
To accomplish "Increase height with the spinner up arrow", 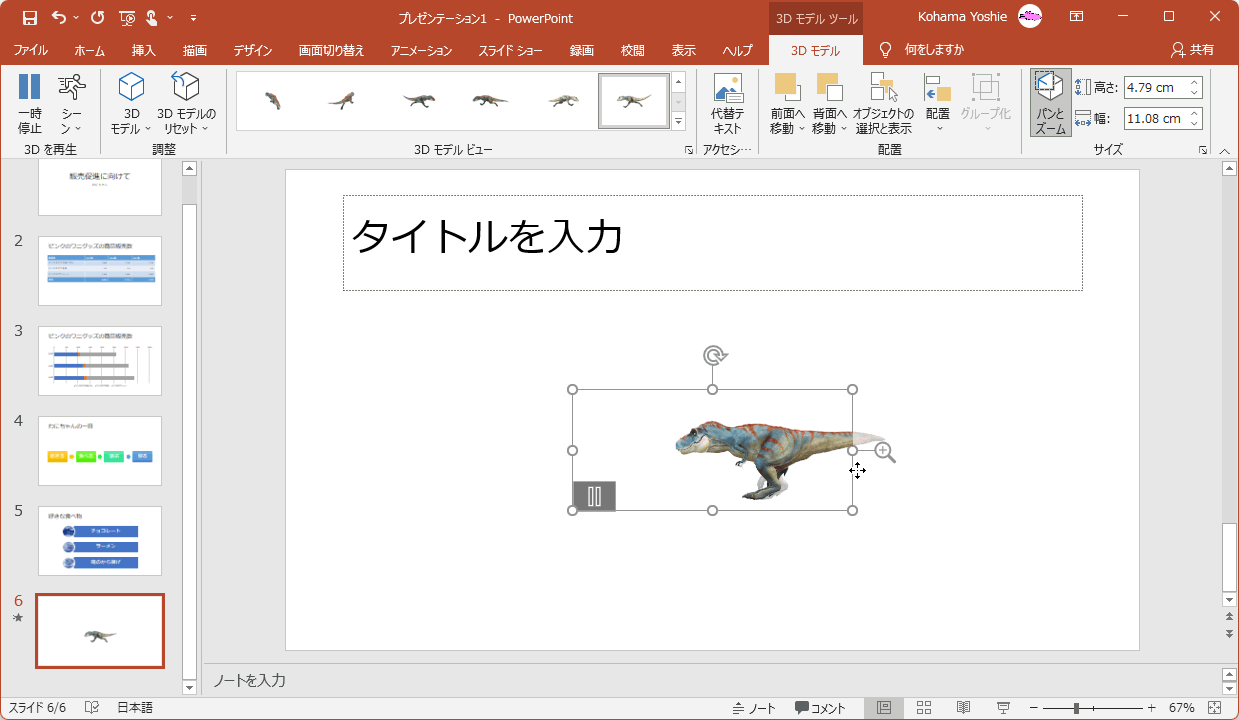I will (1194, 82).
